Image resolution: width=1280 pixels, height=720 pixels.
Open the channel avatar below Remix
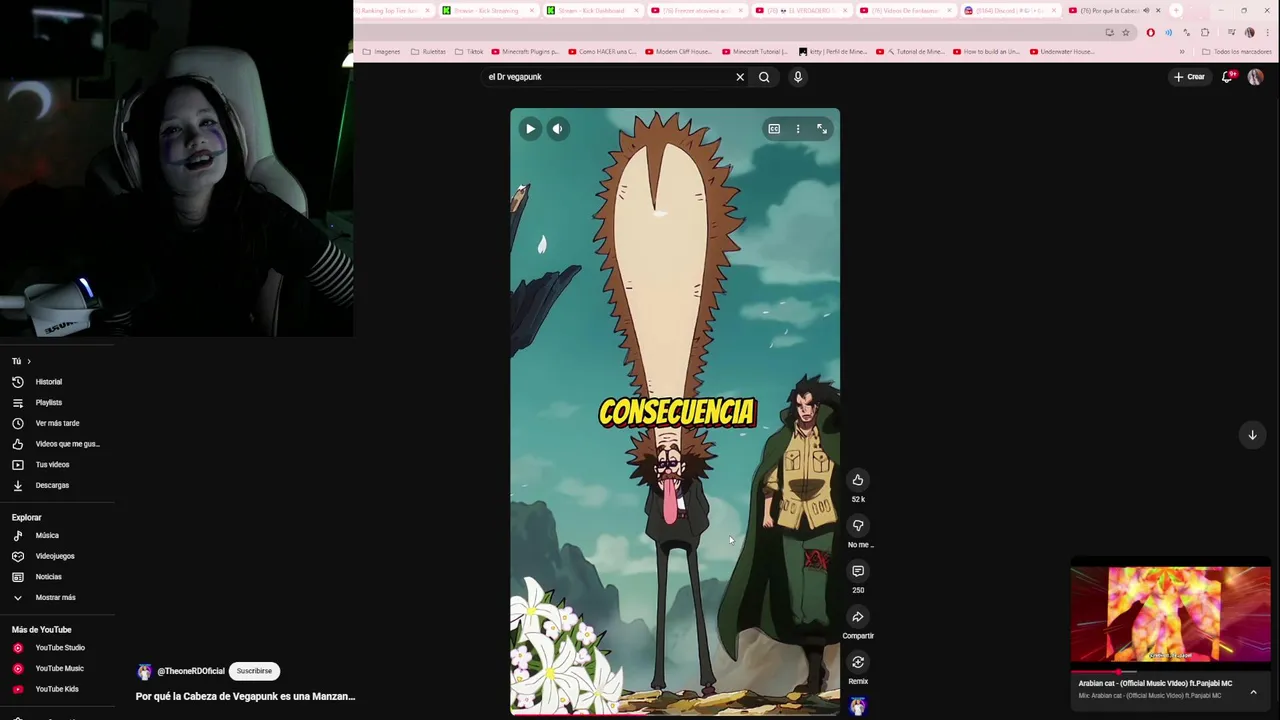point(858,706)
